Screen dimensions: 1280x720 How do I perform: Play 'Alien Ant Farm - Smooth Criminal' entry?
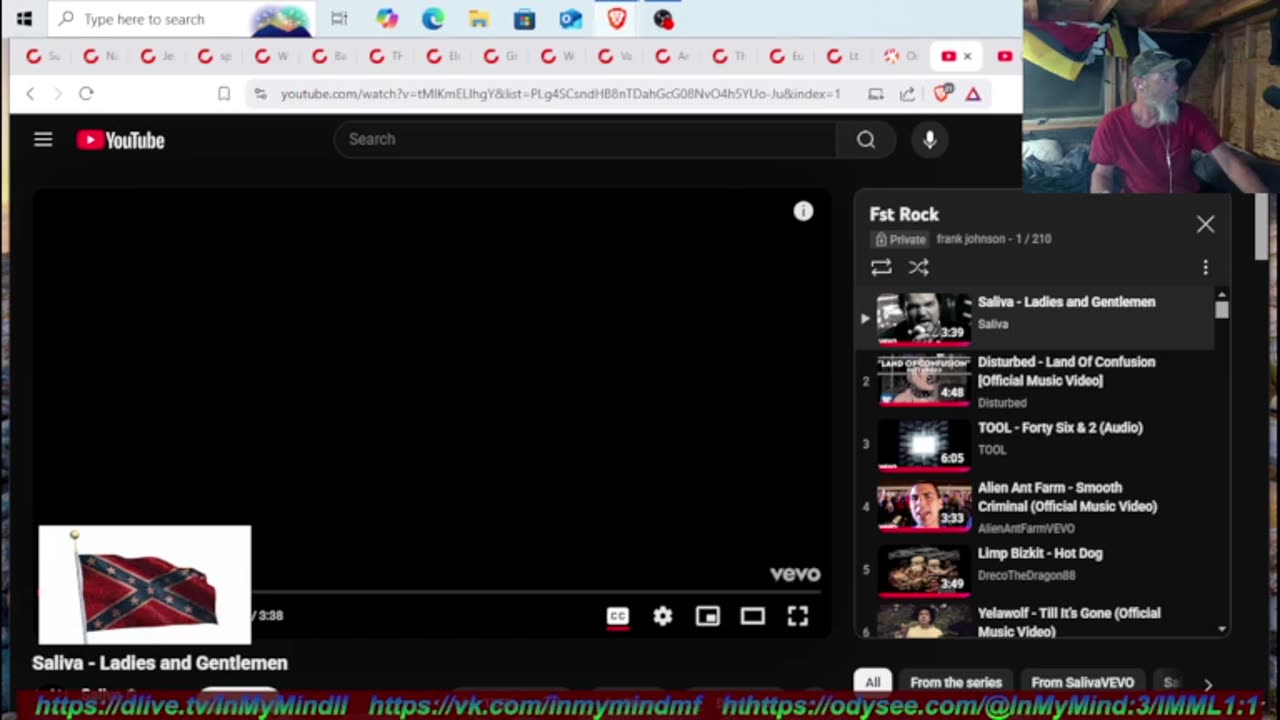[1036, 507]
